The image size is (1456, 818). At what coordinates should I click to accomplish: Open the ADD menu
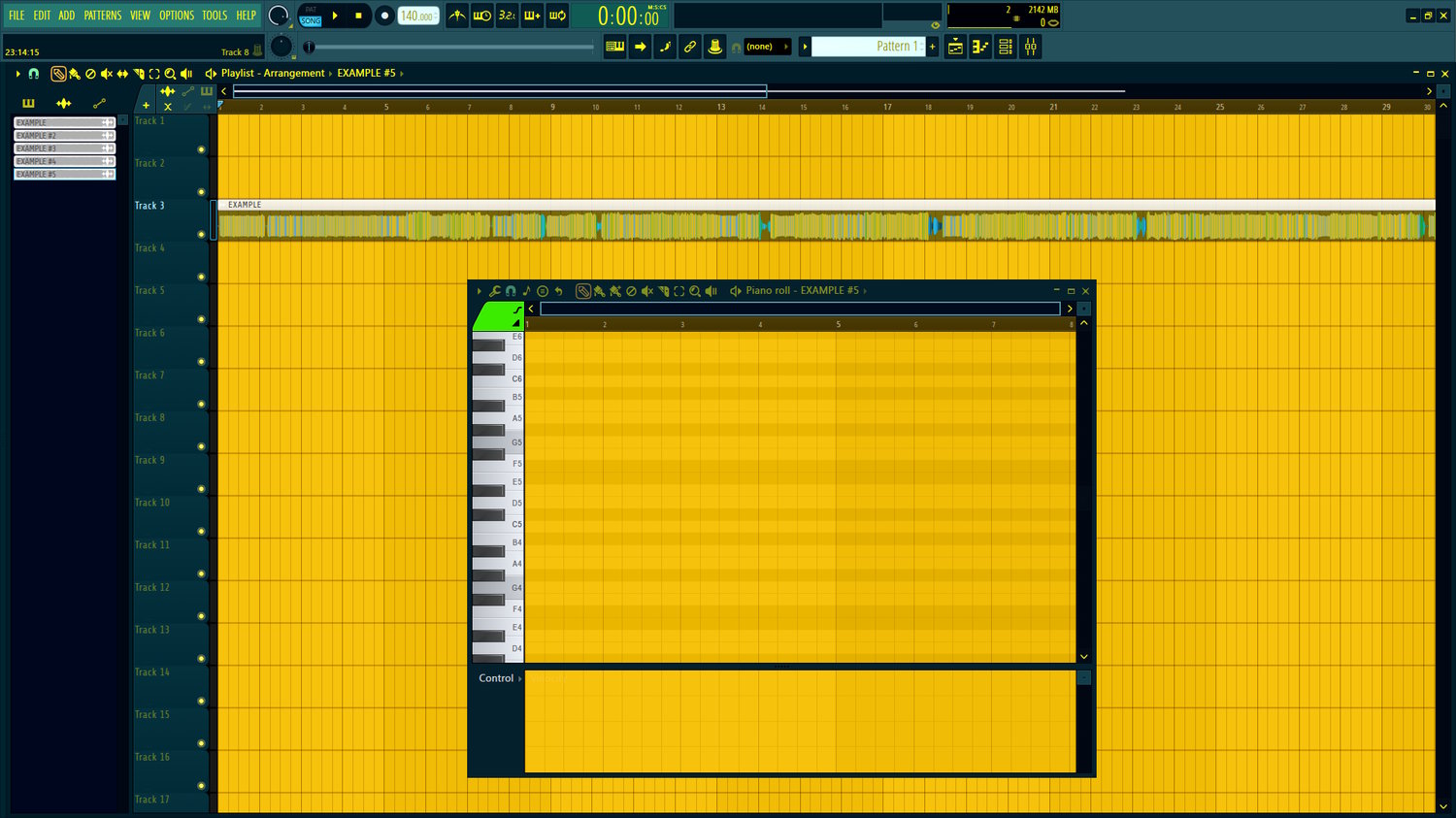(x=66, y=16)
